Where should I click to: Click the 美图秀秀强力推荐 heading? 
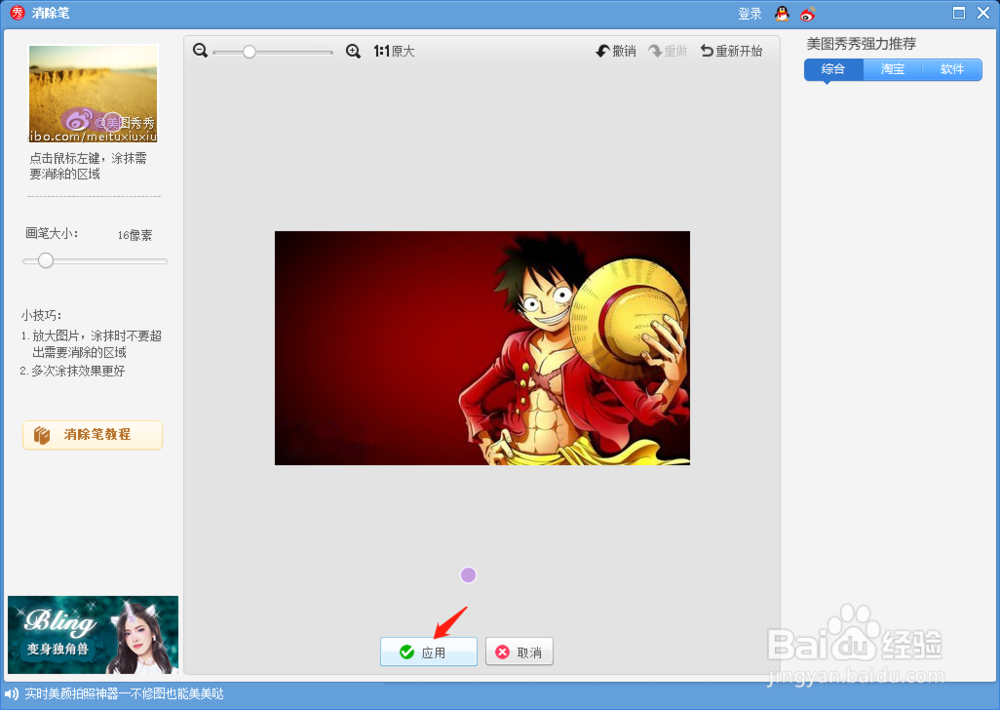(x=861, y=43)
